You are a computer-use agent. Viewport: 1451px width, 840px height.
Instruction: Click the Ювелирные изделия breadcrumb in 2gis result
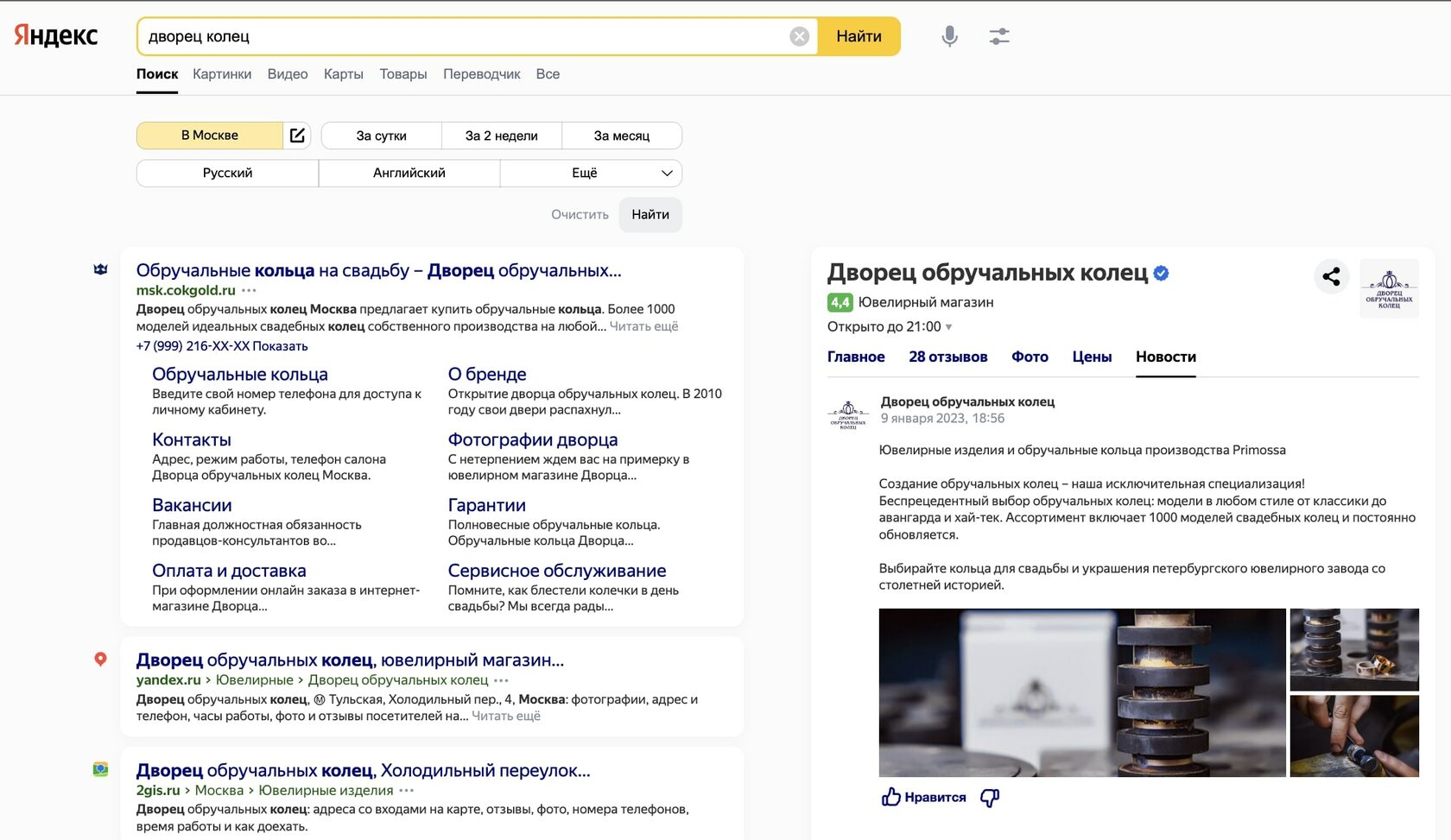tap(326, 791)
